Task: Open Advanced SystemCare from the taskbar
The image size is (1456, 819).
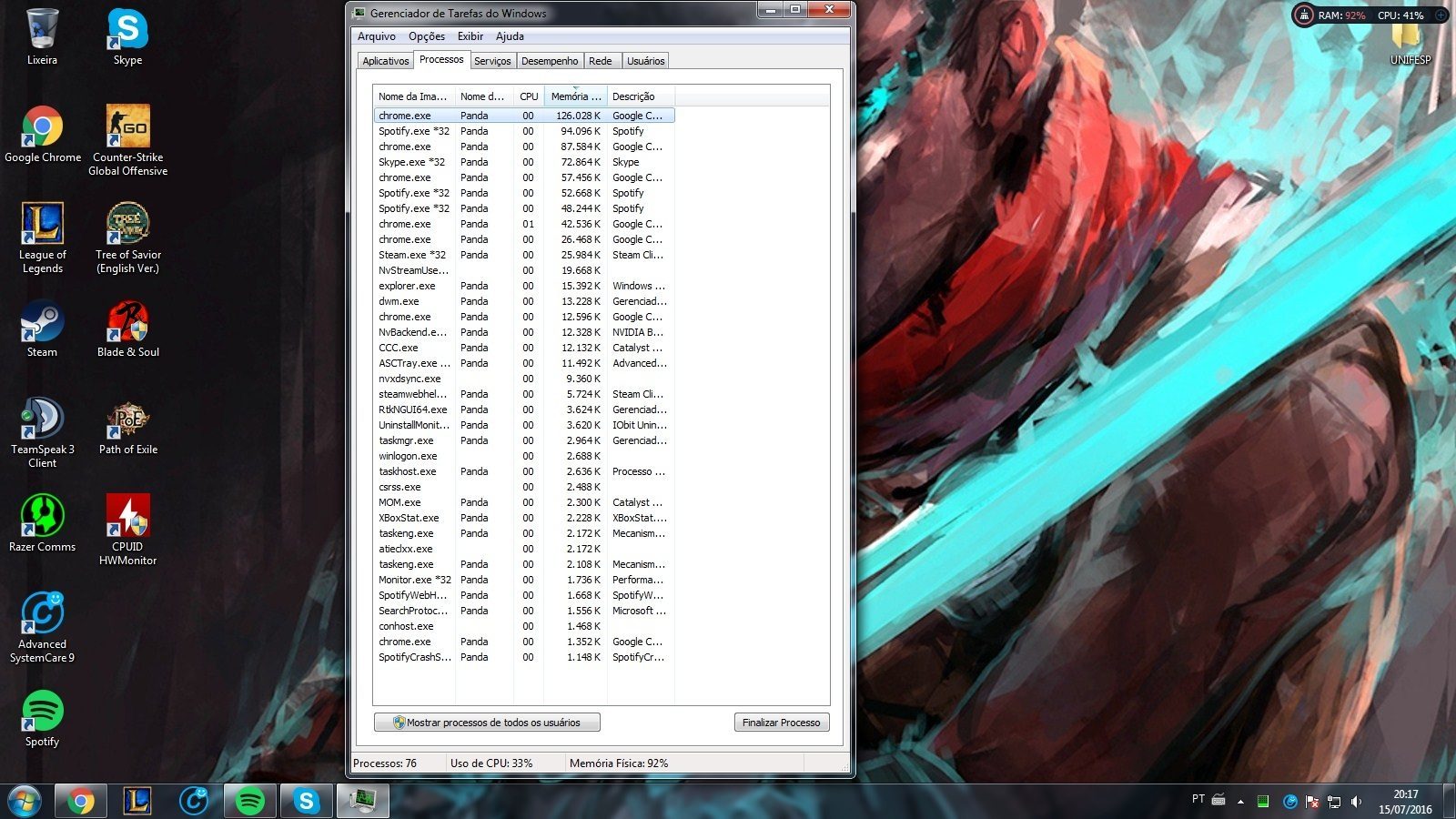Action: pyautogui.click(x=194, y=801)
